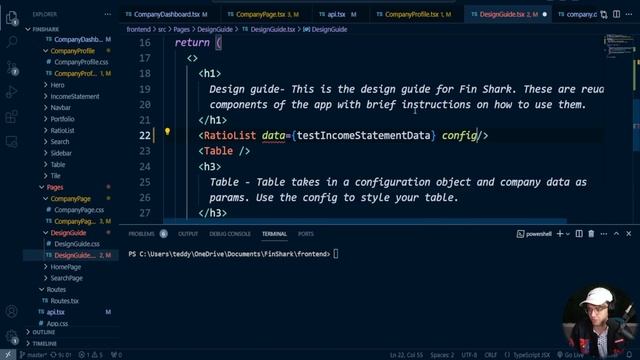
Task: Open the Remote Explorer view
Action: pos(12,142)
